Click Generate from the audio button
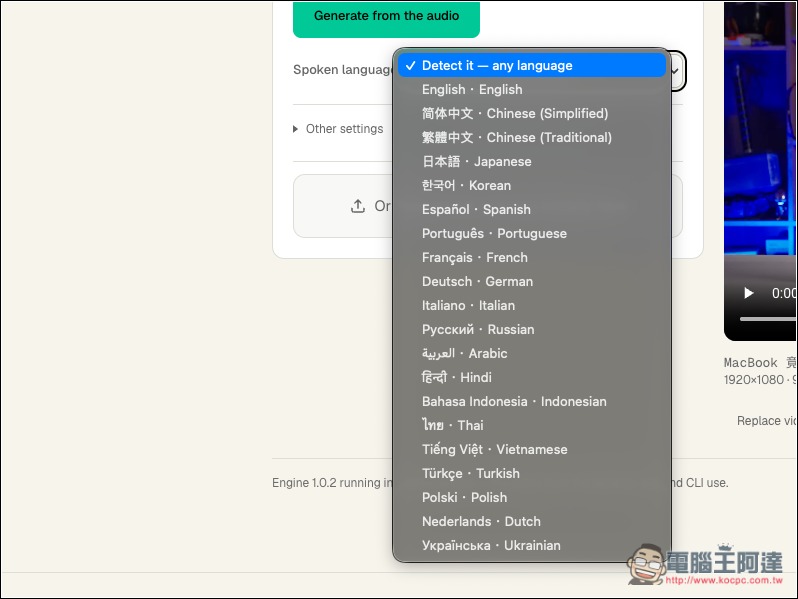 [386, 17]
